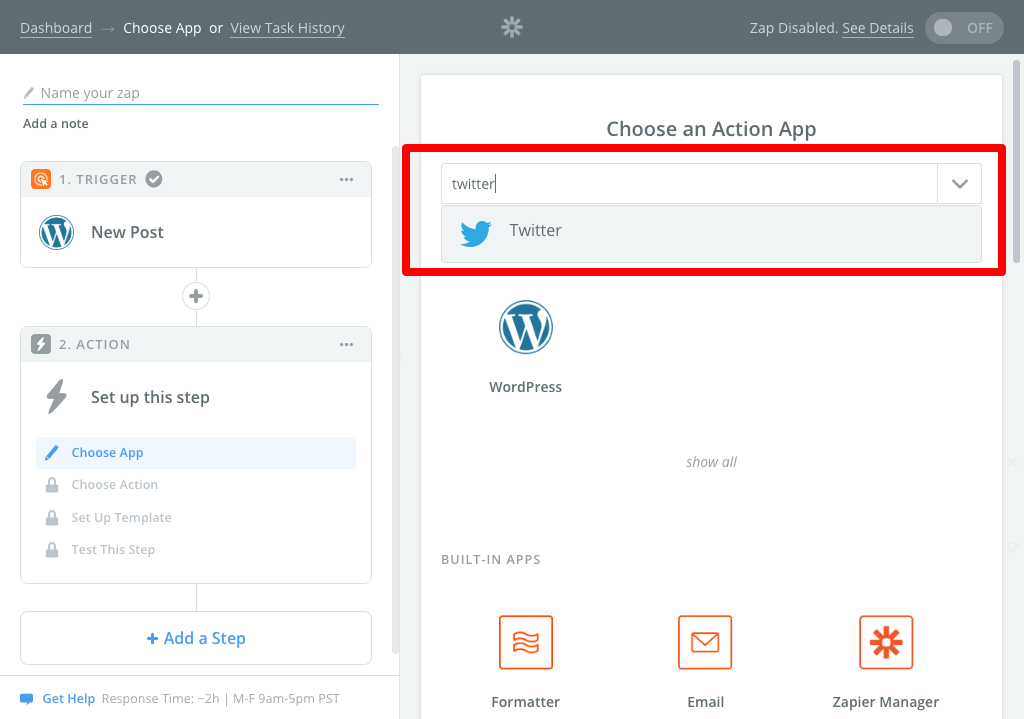Click the Zapier asterisk logo in header
The image size is (1024, 719).
tap(512, 27)
